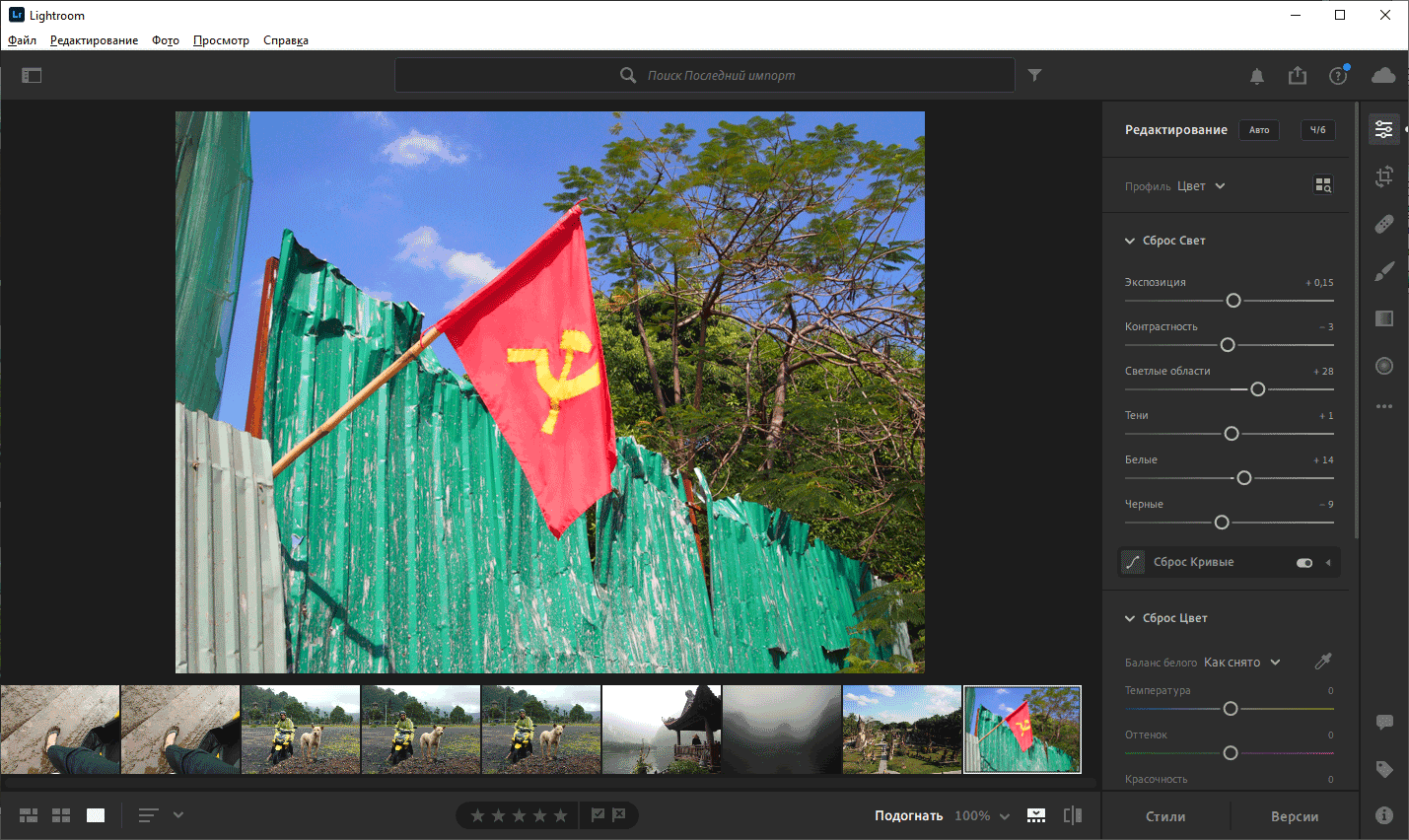The width and height of the screenshot is (1409, 840).
Task: Open cloud sync status icon
Action: pos(1383,75)
